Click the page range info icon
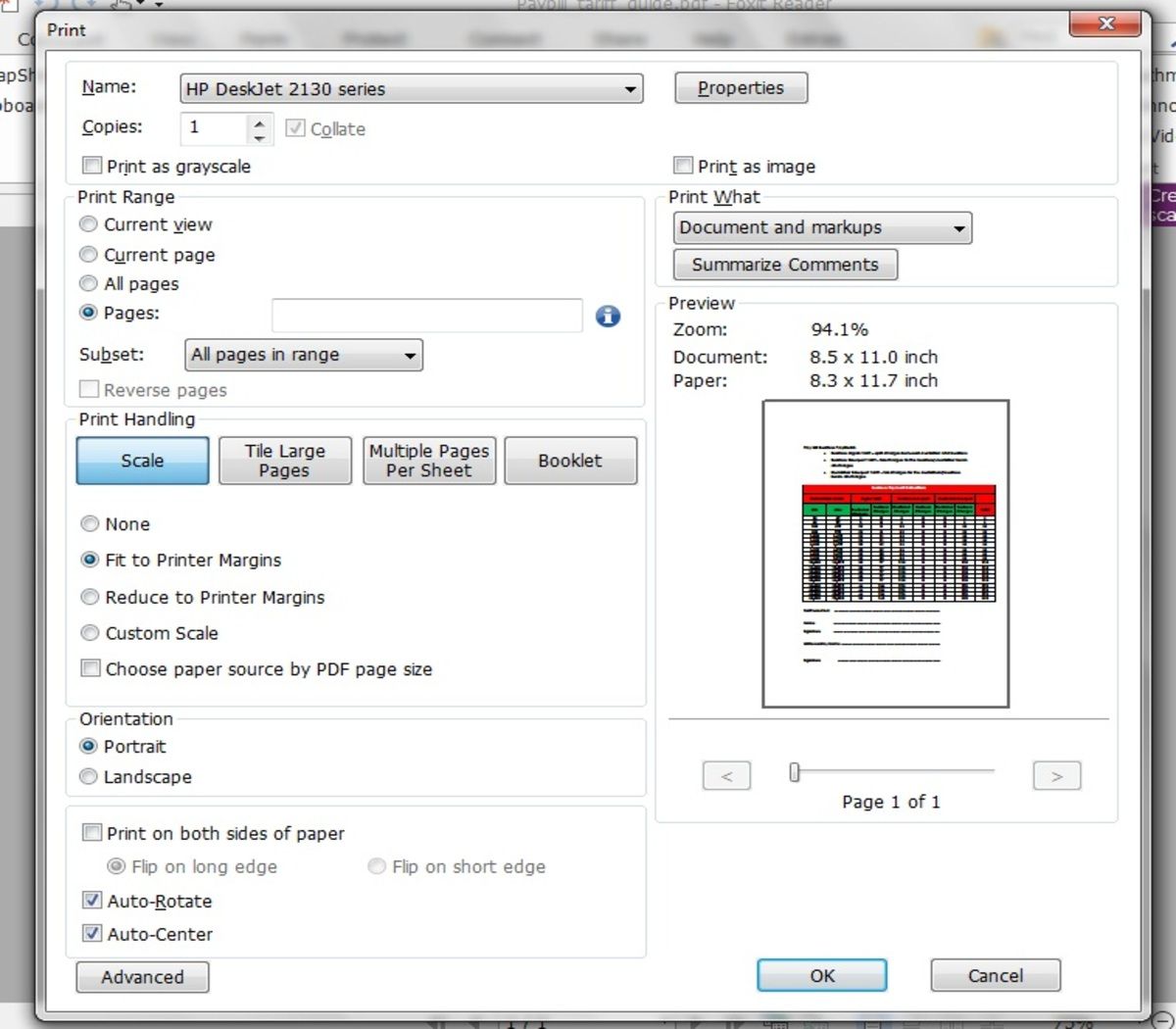 (x=608, y=316)
